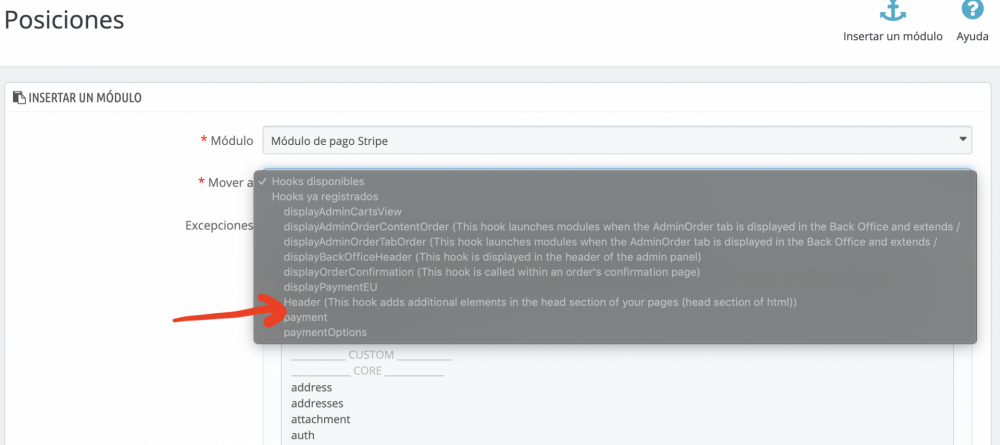Screen dimensions: 1000x445
Task: Select 'attachment' in exceptions list
Action: coord(321,419)
